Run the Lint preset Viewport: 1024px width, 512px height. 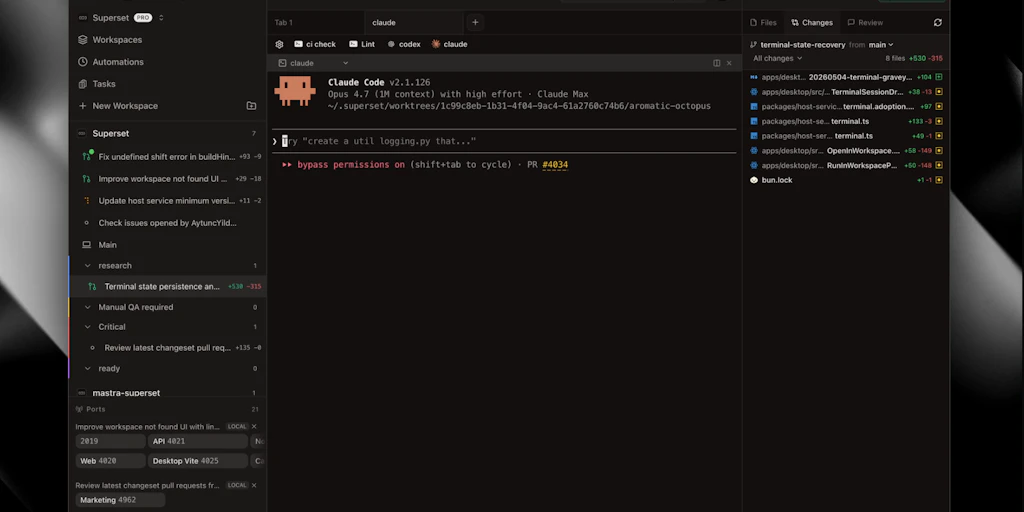362,44
